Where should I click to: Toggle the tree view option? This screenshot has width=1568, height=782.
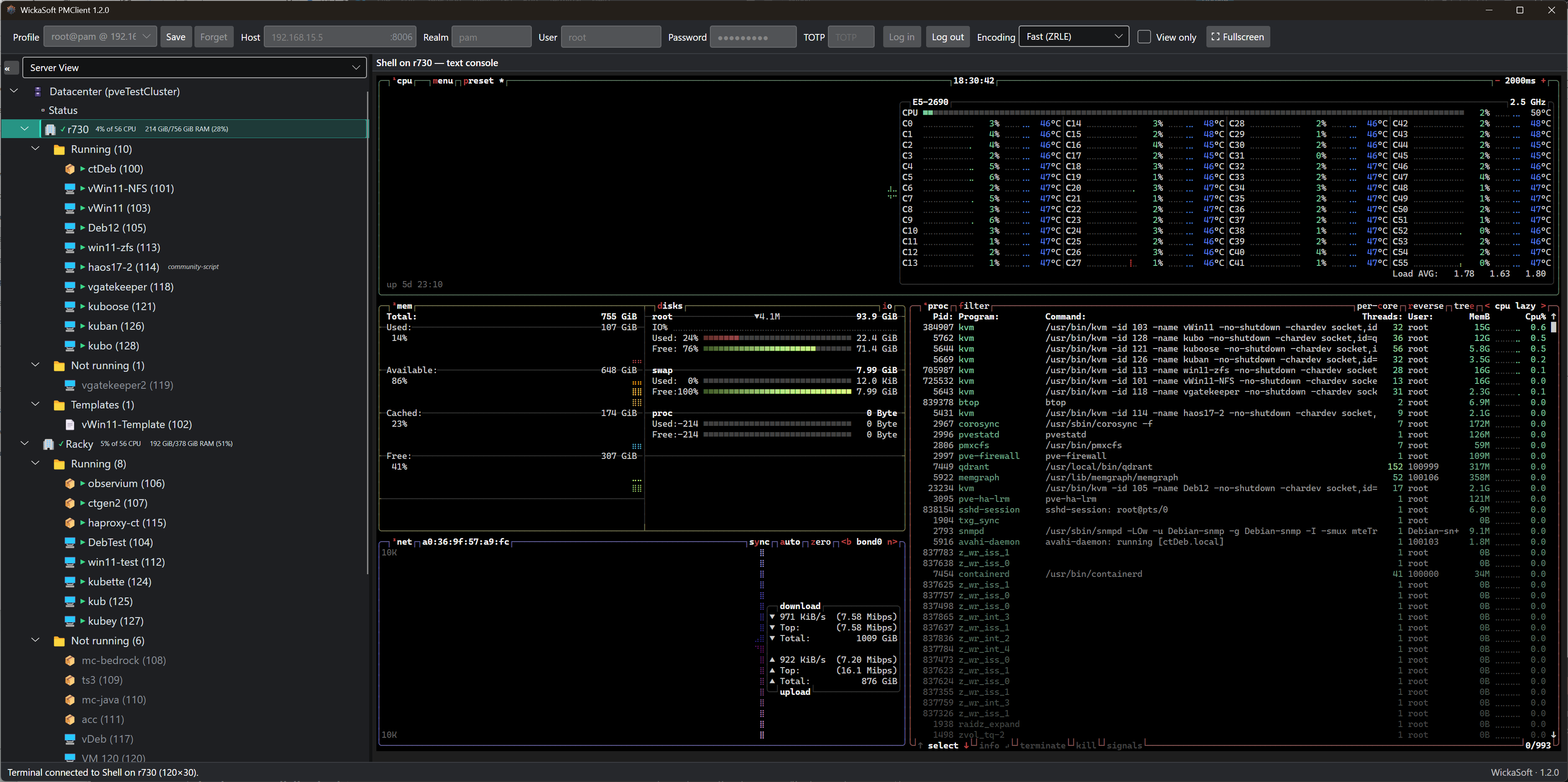(x=1464, y=306)
